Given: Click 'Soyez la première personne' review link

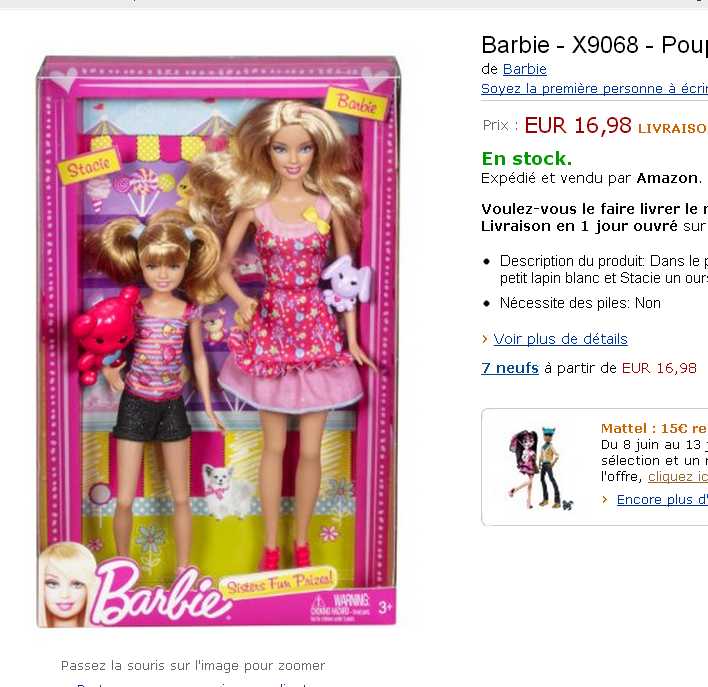Looking at the screenshot, I should click(594, 89).
